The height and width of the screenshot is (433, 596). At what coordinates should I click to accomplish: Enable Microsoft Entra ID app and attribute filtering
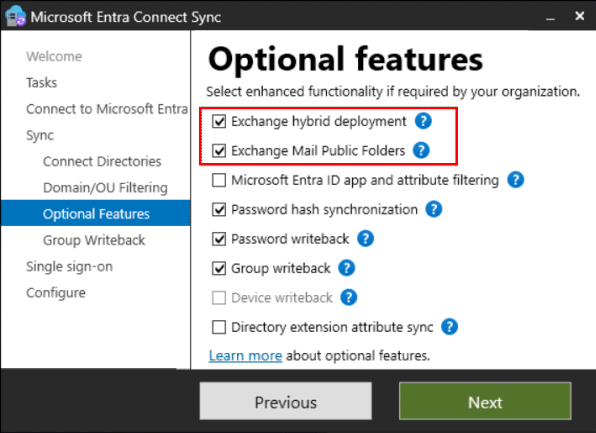pos(219,180)
